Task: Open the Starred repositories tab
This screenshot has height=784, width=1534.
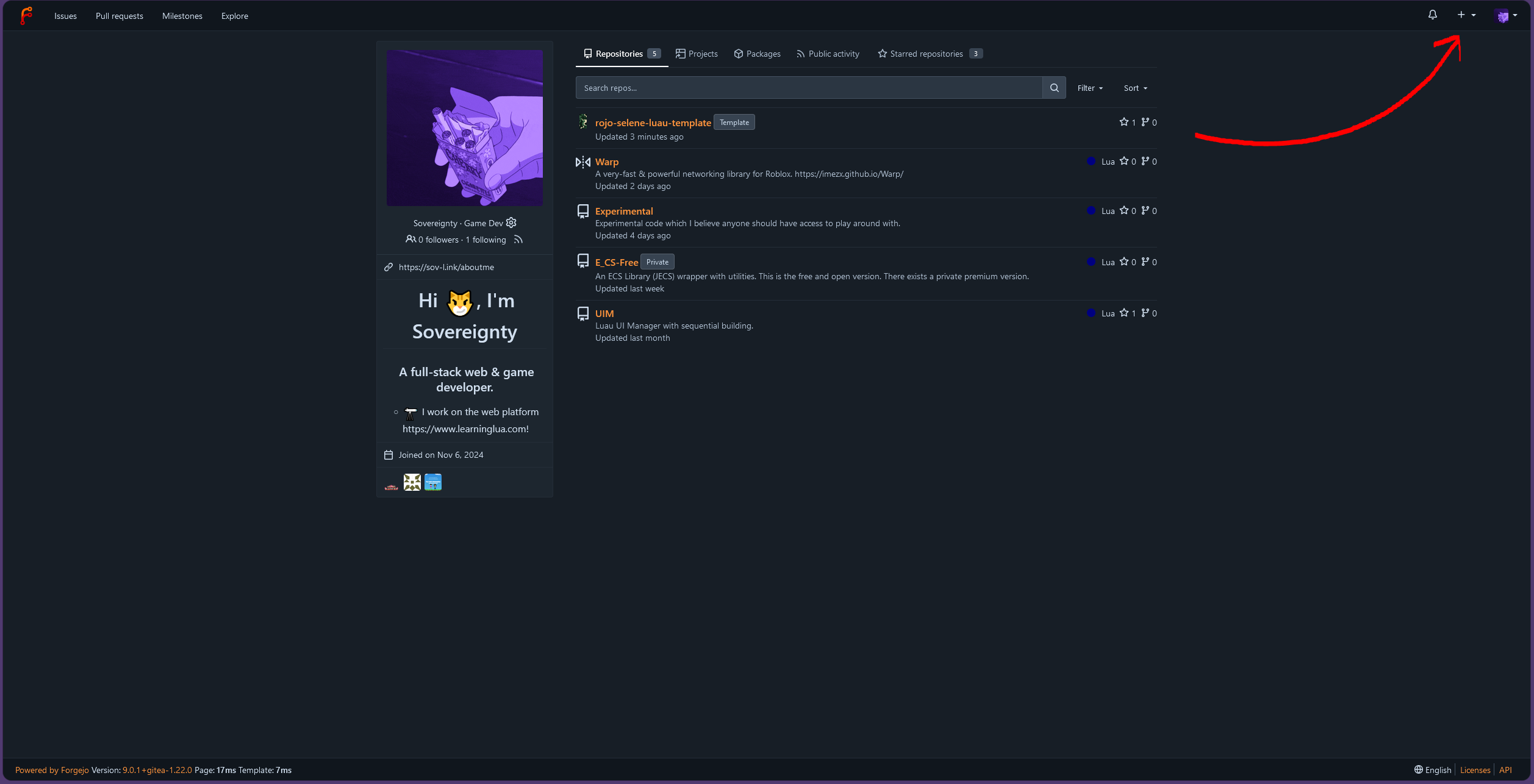Action: 930,54
